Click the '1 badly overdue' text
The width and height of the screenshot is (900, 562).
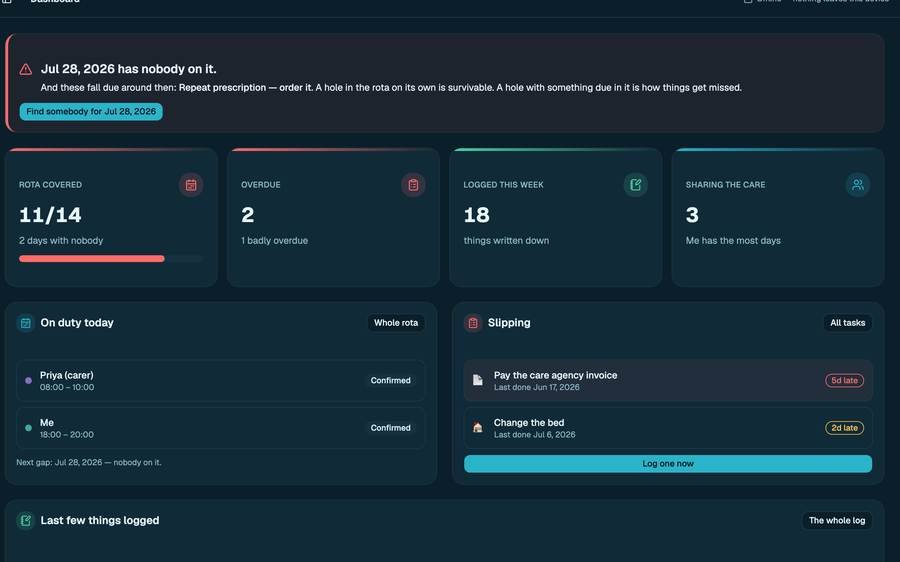pyautogui.click(x=274, y=241)
